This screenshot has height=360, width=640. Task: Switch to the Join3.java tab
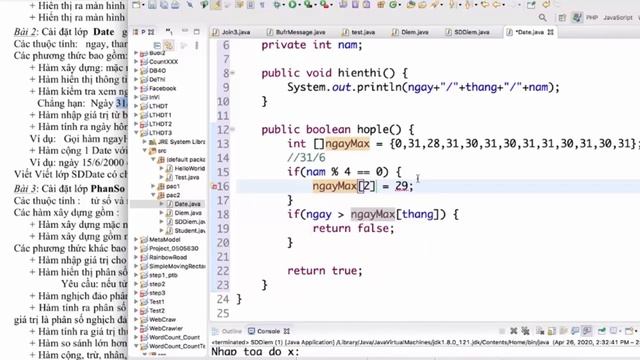(x=231, y=32)
